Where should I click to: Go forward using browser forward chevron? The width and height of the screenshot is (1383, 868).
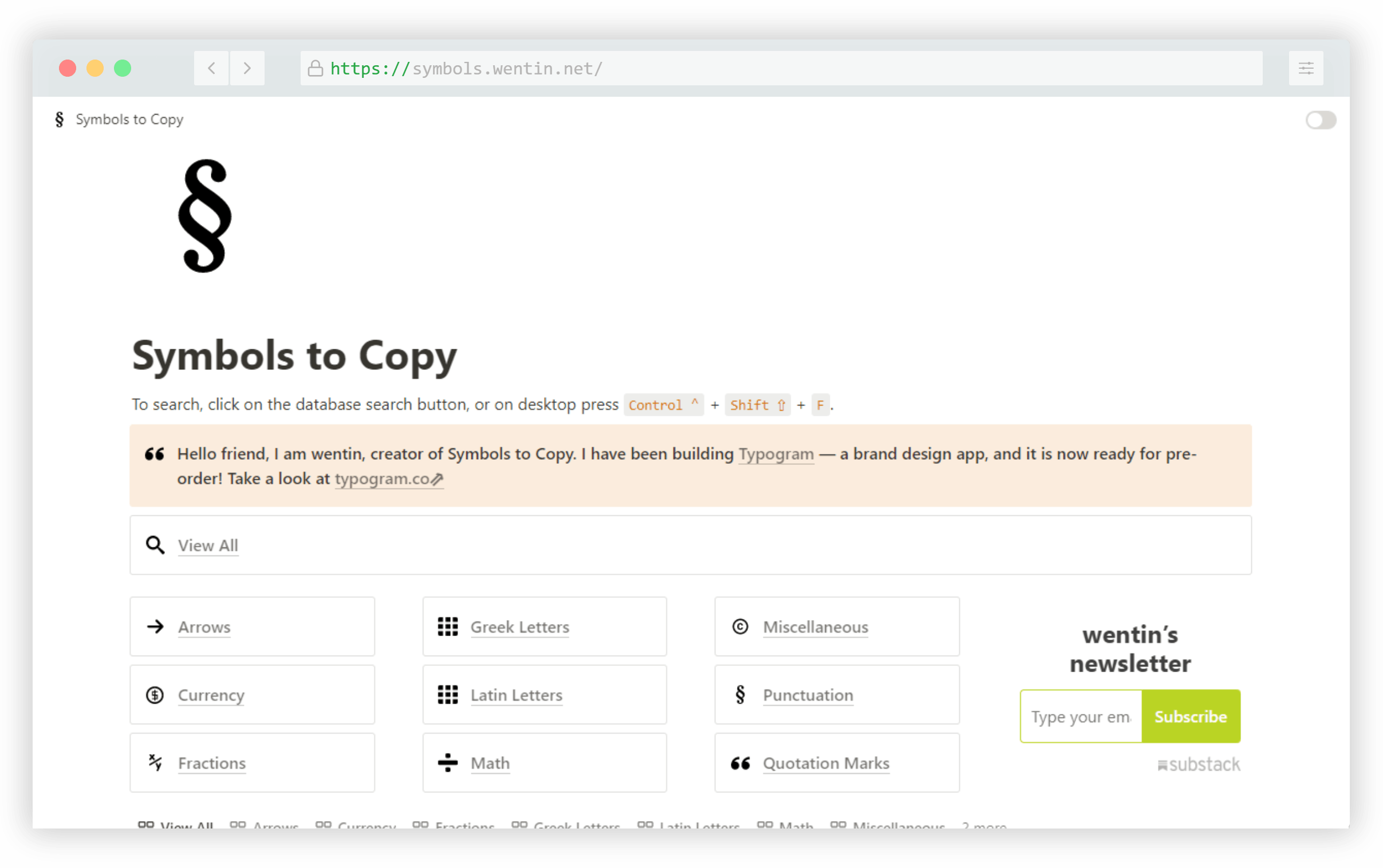(247, 68)
